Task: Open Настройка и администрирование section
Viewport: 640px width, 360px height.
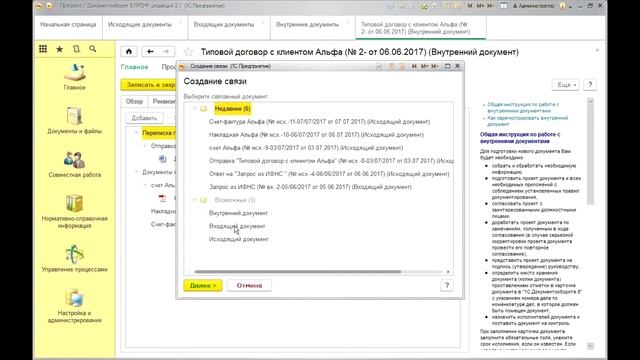Action: (x=75, y=306)
